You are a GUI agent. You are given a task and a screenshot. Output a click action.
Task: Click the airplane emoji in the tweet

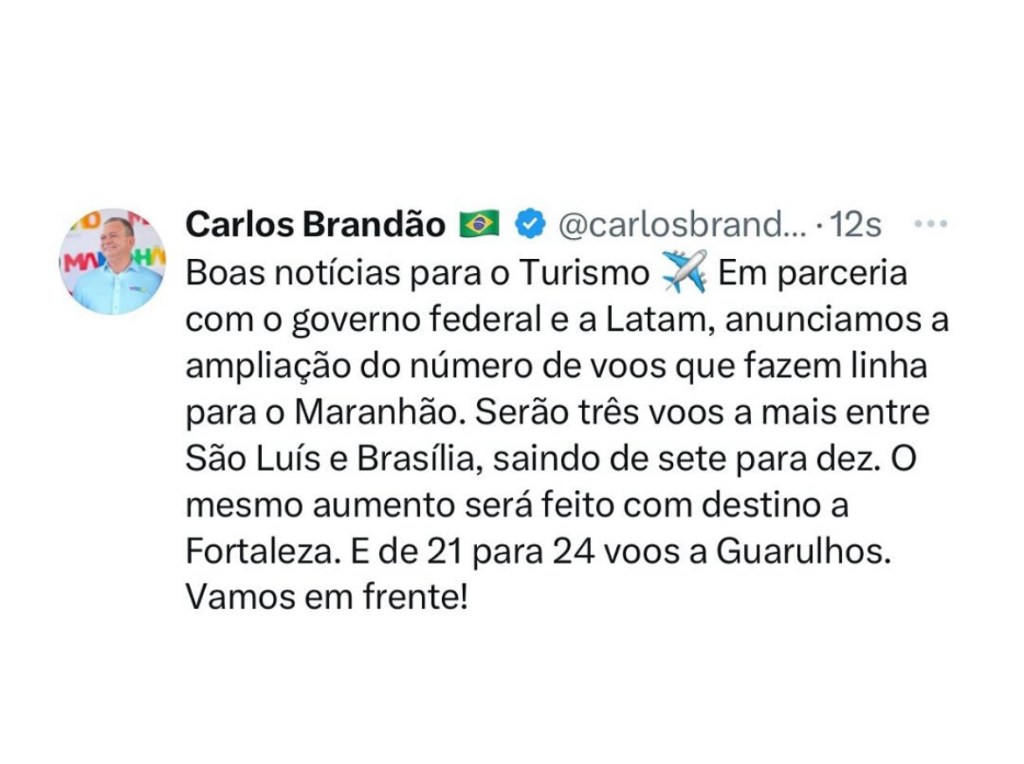684,273
